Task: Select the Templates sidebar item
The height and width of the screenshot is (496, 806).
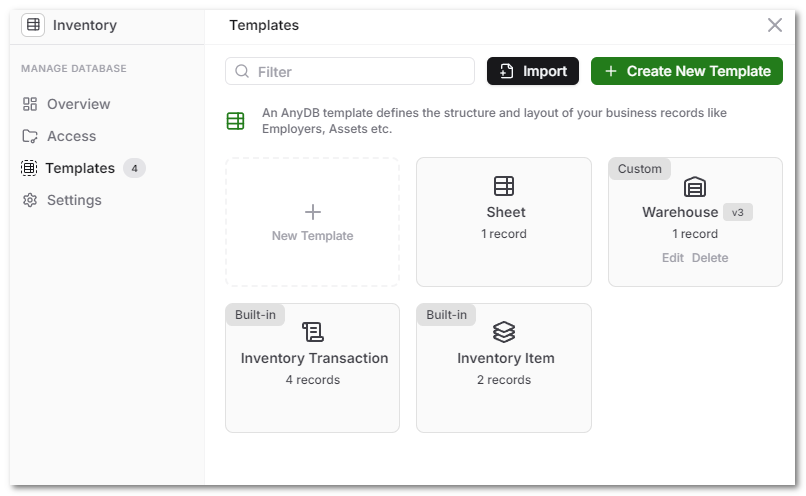Action: (x=79, y=168)
